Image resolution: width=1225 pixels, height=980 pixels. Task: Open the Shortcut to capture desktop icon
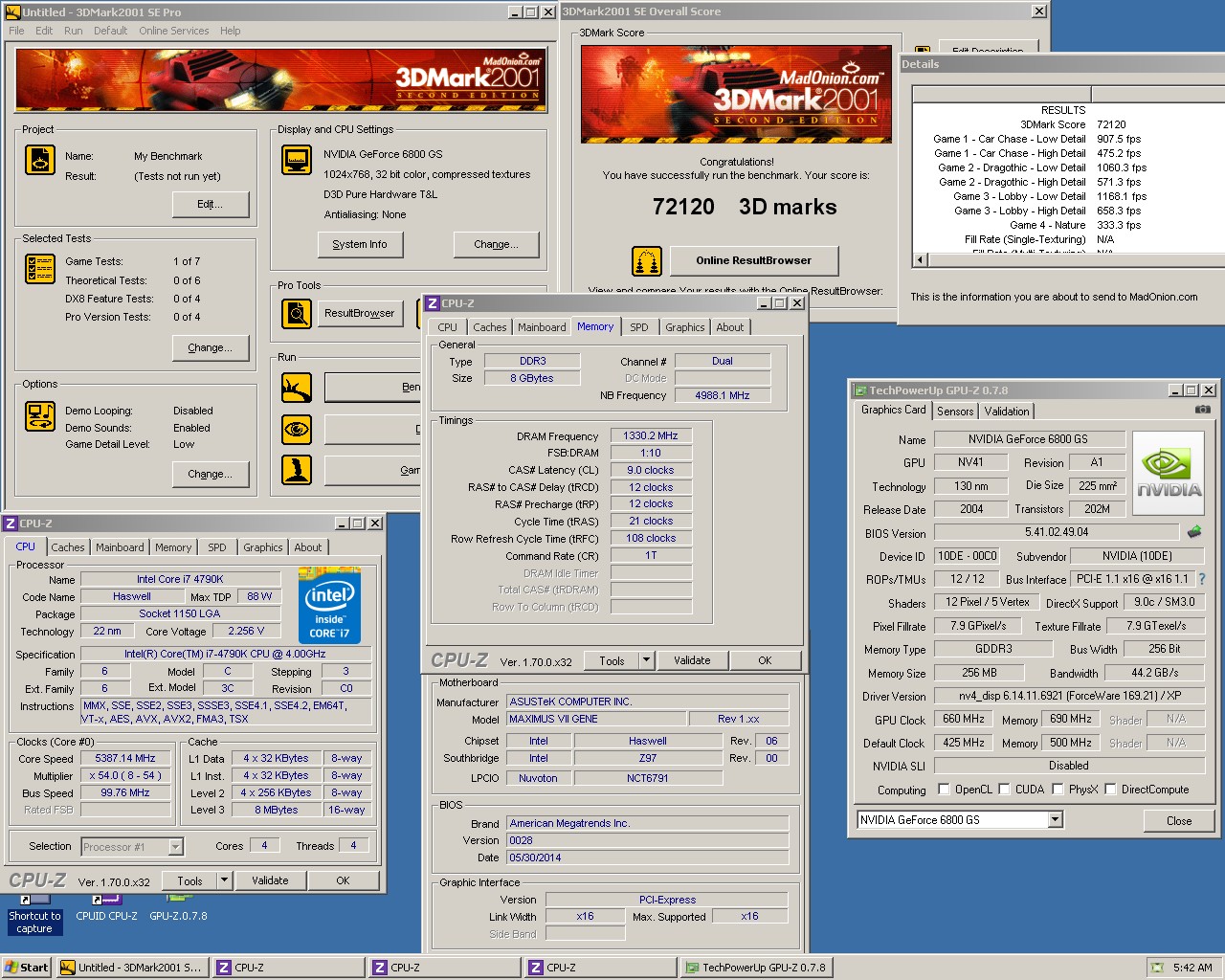(x=34, y=914)
